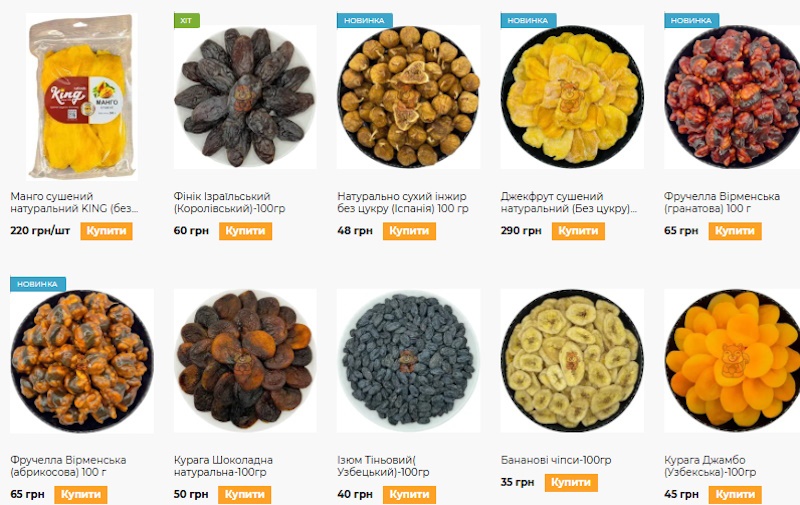Click Купити for the 60 грн dates
The image size is (800, 505).
tap(245, 231)
